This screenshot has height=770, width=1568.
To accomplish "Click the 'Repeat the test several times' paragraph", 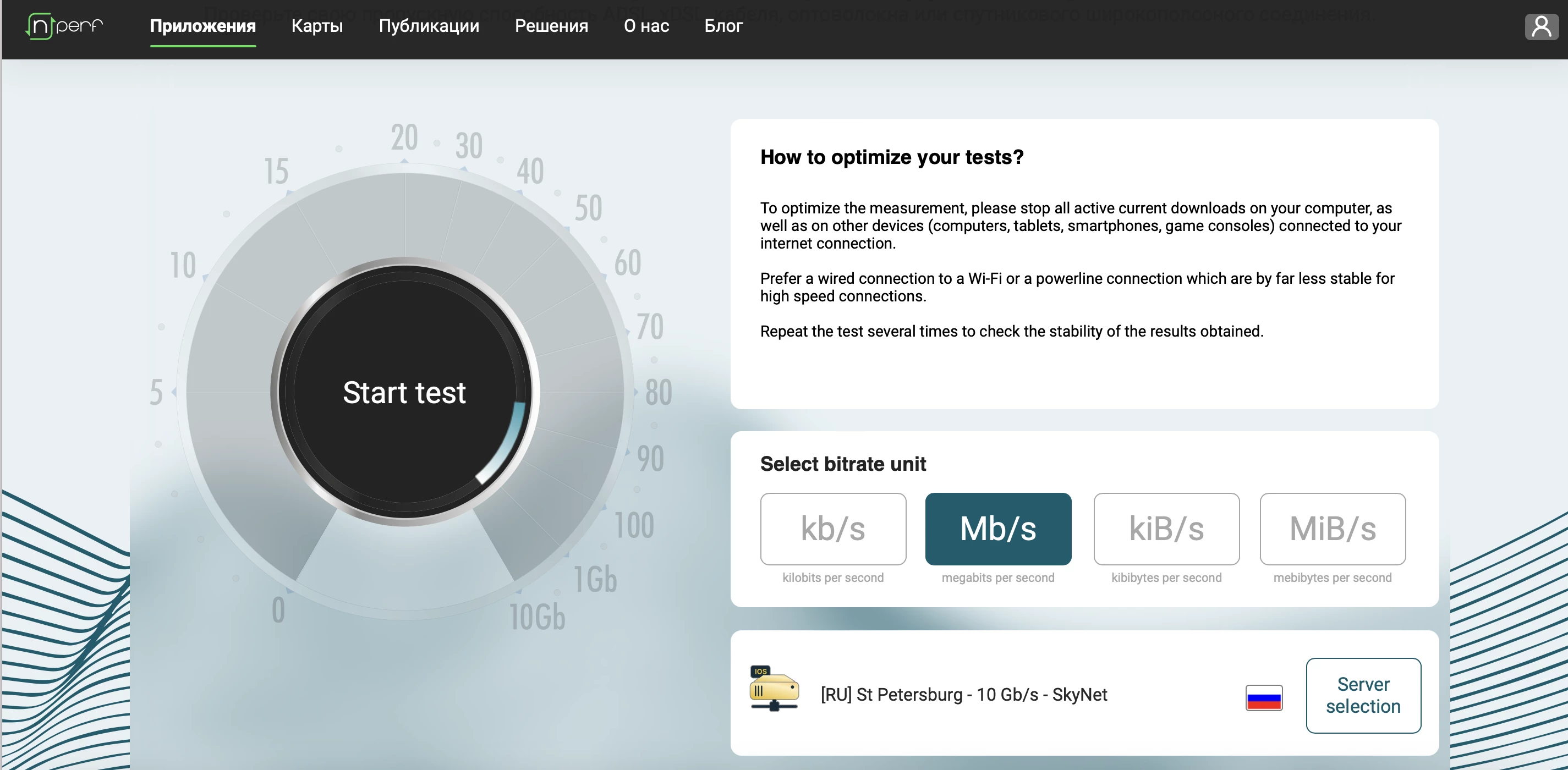I will click(x=1012, y=331).
